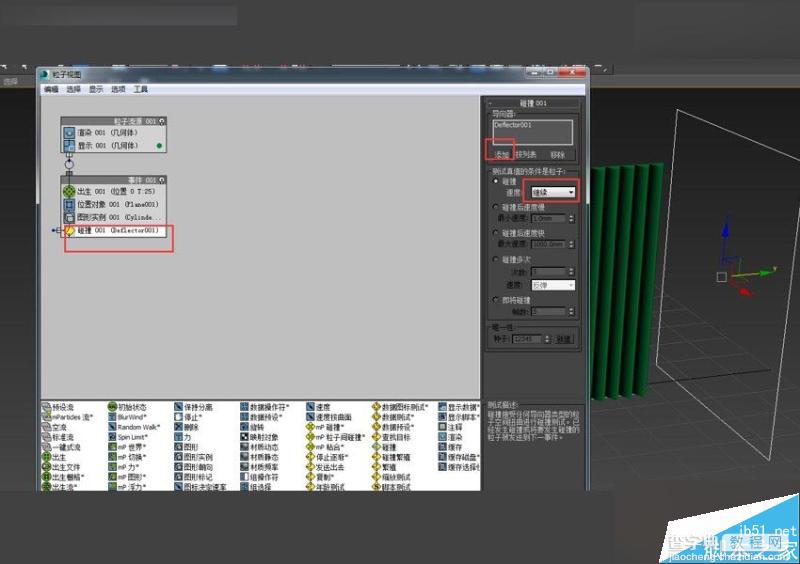Pick the 力 operator in the depot

(x=183, y=437)
